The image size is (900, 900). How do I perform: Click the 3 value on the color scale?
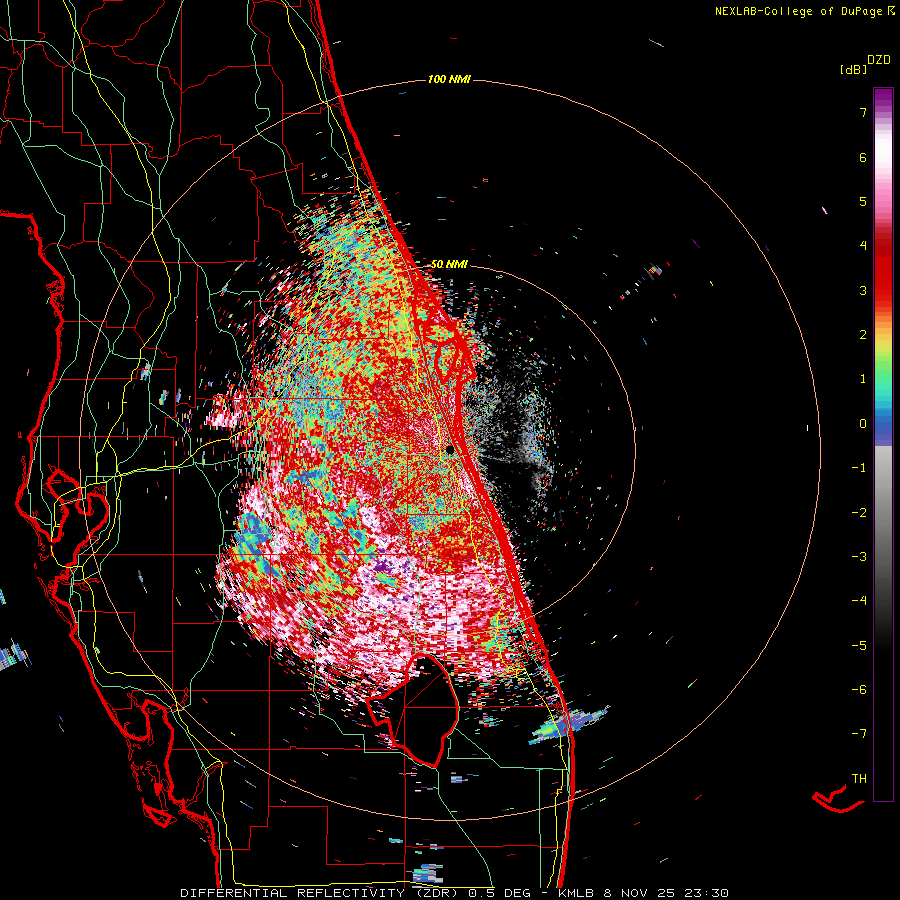click(x=863, y=290)
